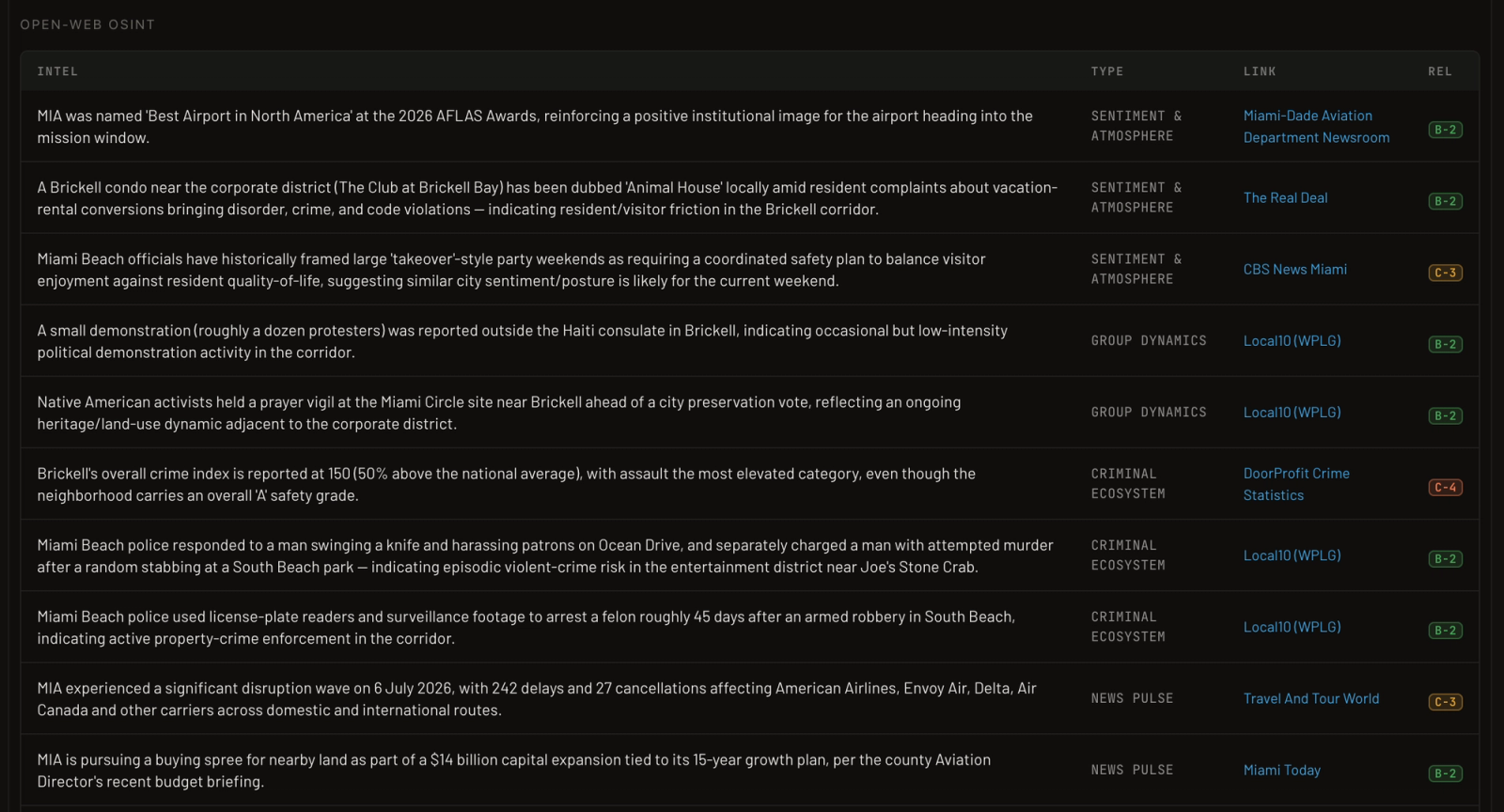
Task: Click the INTEL column header
Action: (57, 71)
